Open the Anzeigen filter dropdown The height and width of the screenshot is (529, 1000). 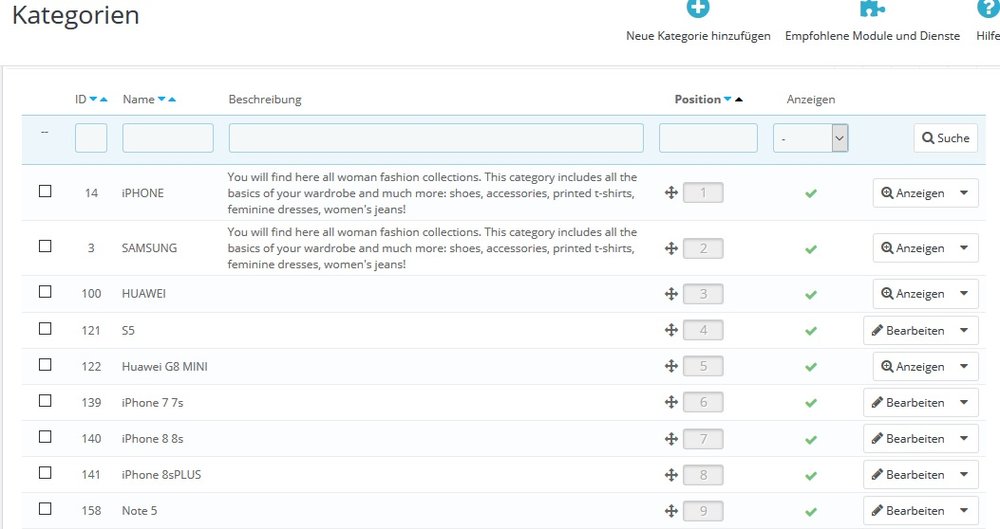(811, 138)
